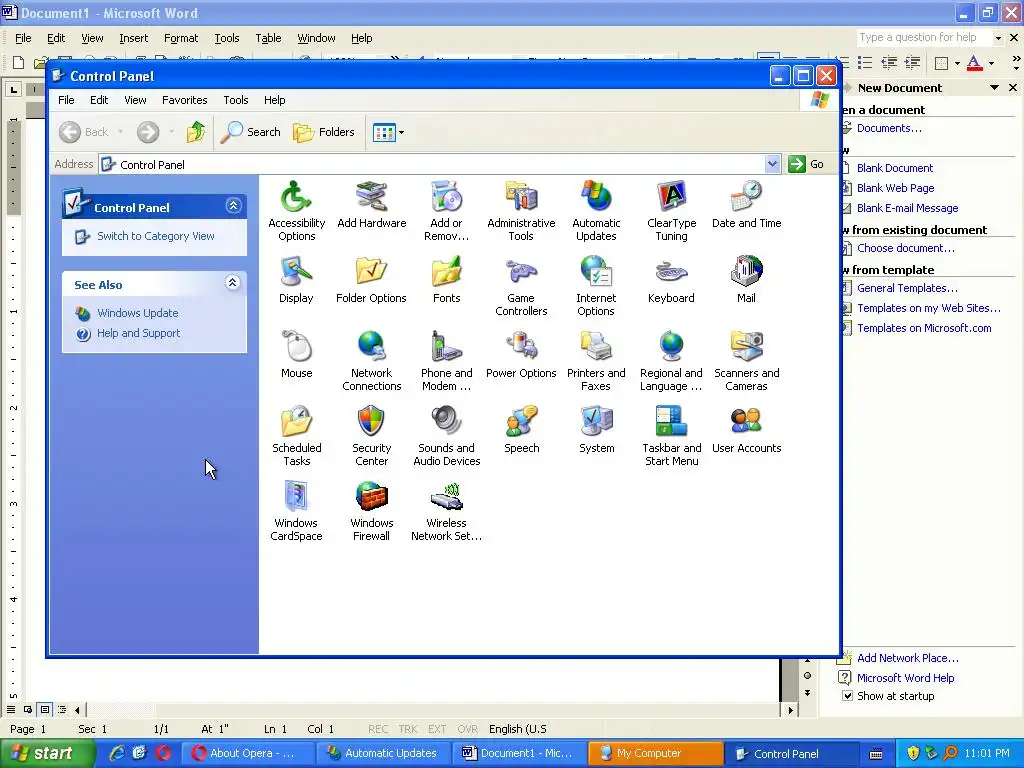The image size is (1024, 768).
Task: Open Word font color dropdown arrow
Action: pyautogui.click(x=991, y=63)
